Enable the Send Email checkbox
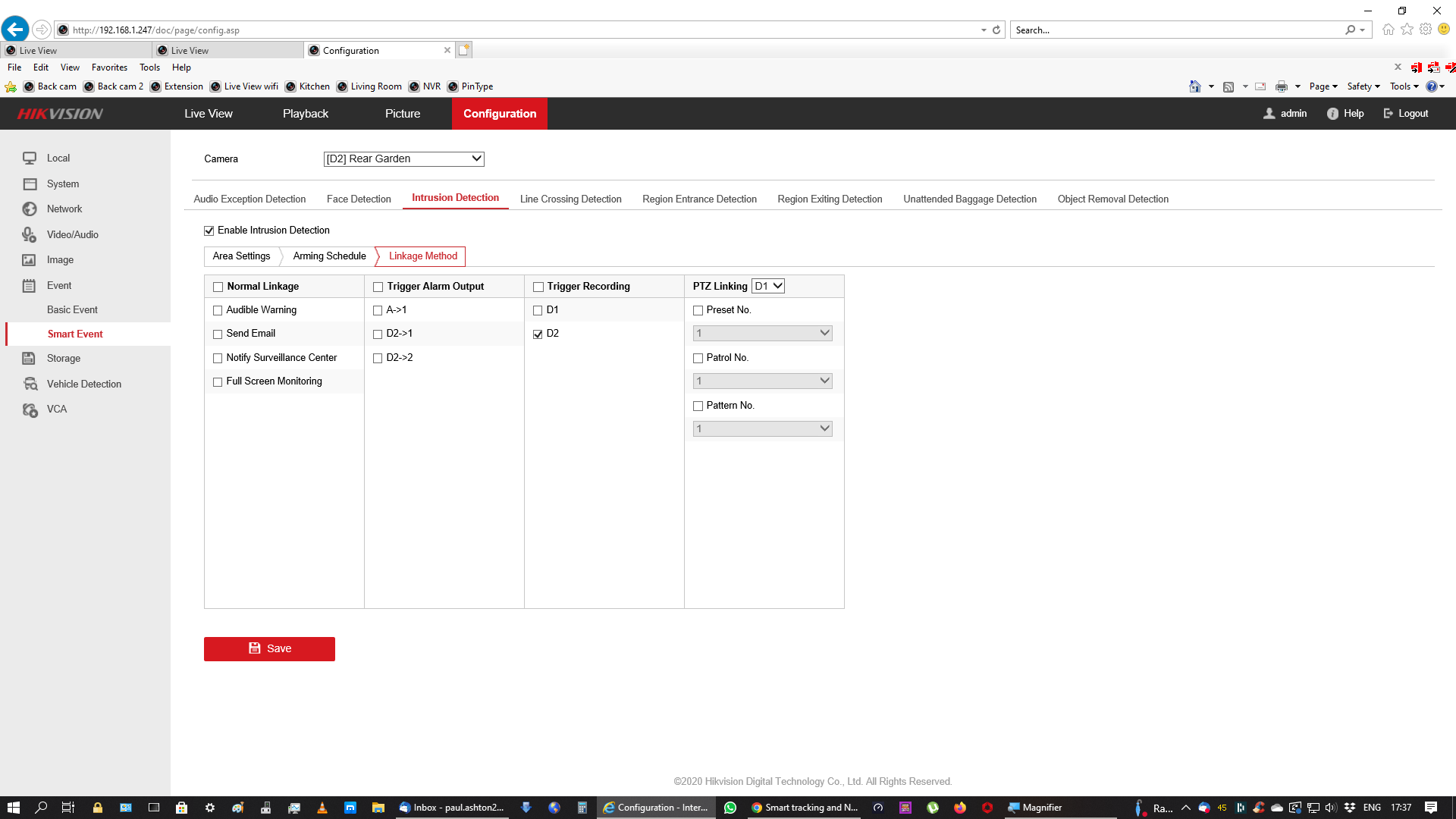The height and width of the screenshot is (819, 1456). (x=218, y=334)
